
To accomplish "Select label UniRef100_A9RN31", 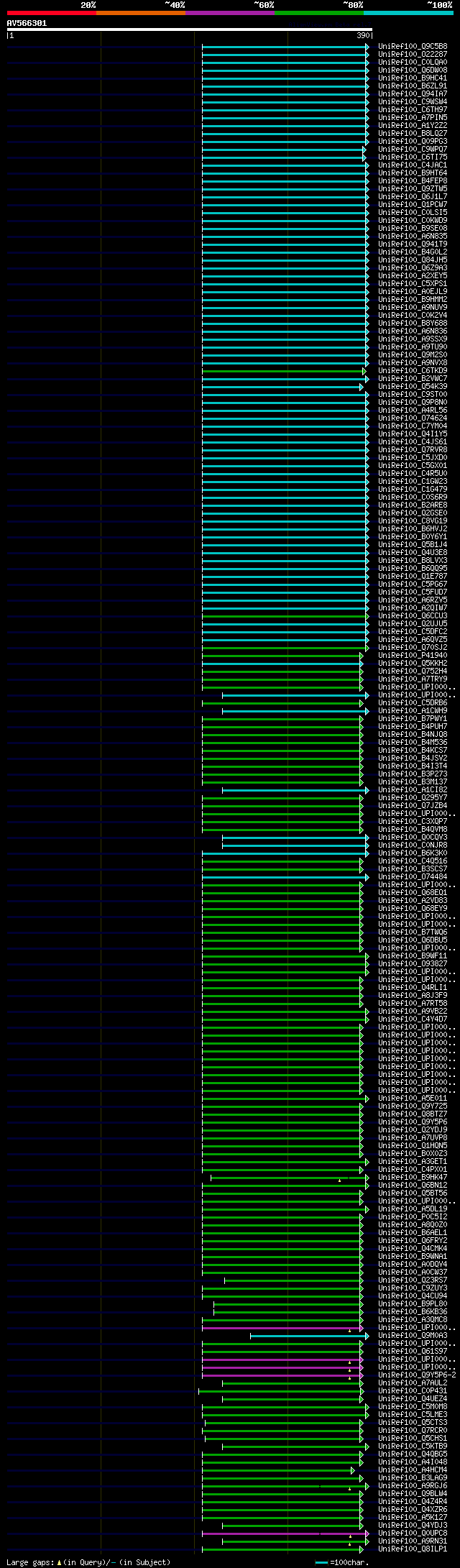I will coord(413,1541).
